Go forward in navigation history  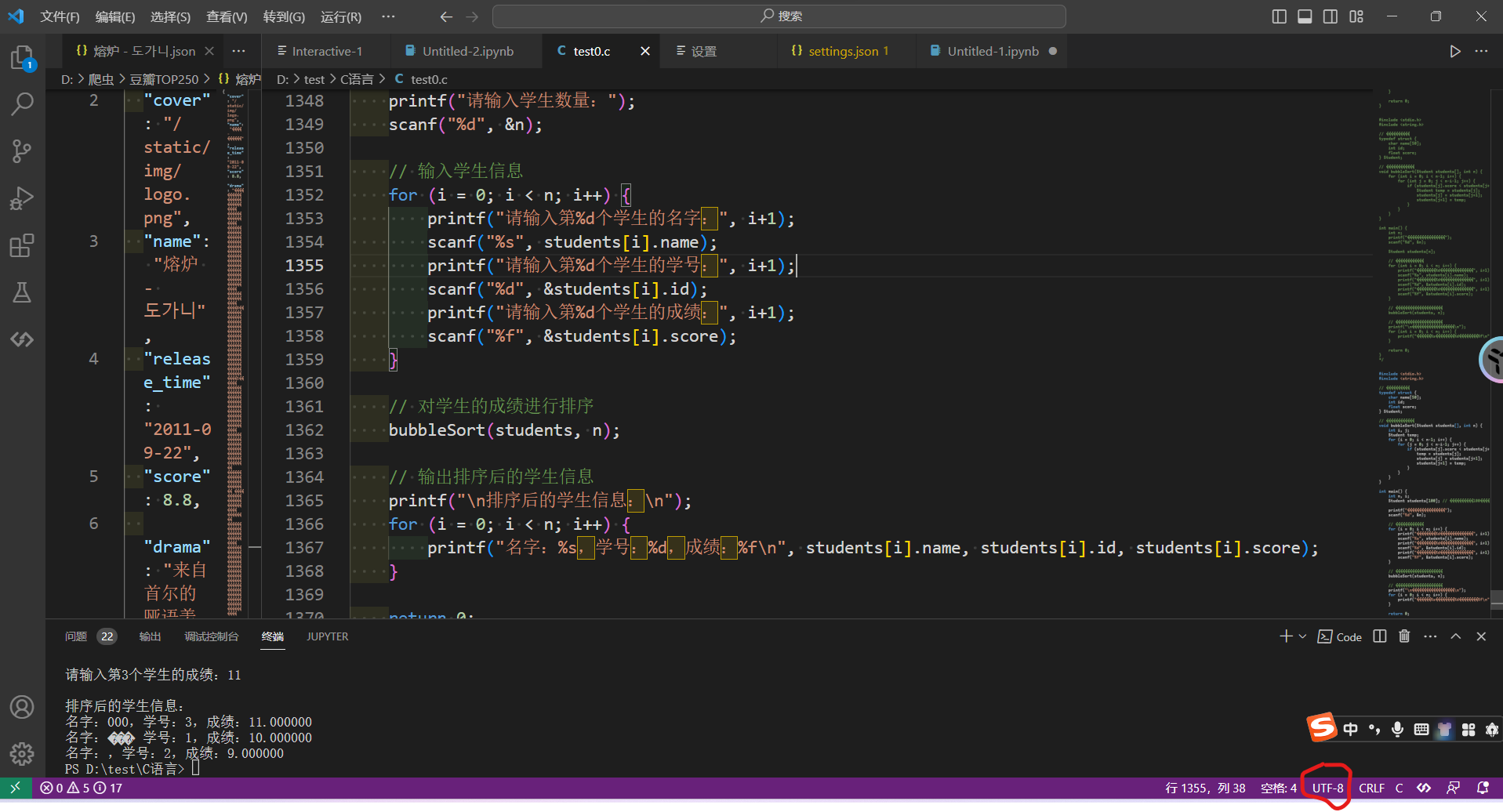click(x=472, y=16)
